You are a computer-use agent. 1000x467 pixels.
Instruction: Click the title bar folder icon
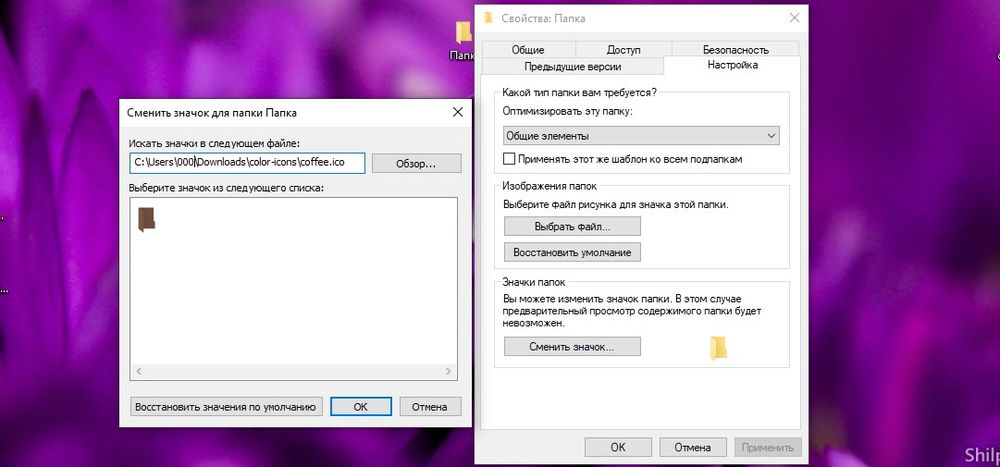pyautogui.click(x=488, y=18)
